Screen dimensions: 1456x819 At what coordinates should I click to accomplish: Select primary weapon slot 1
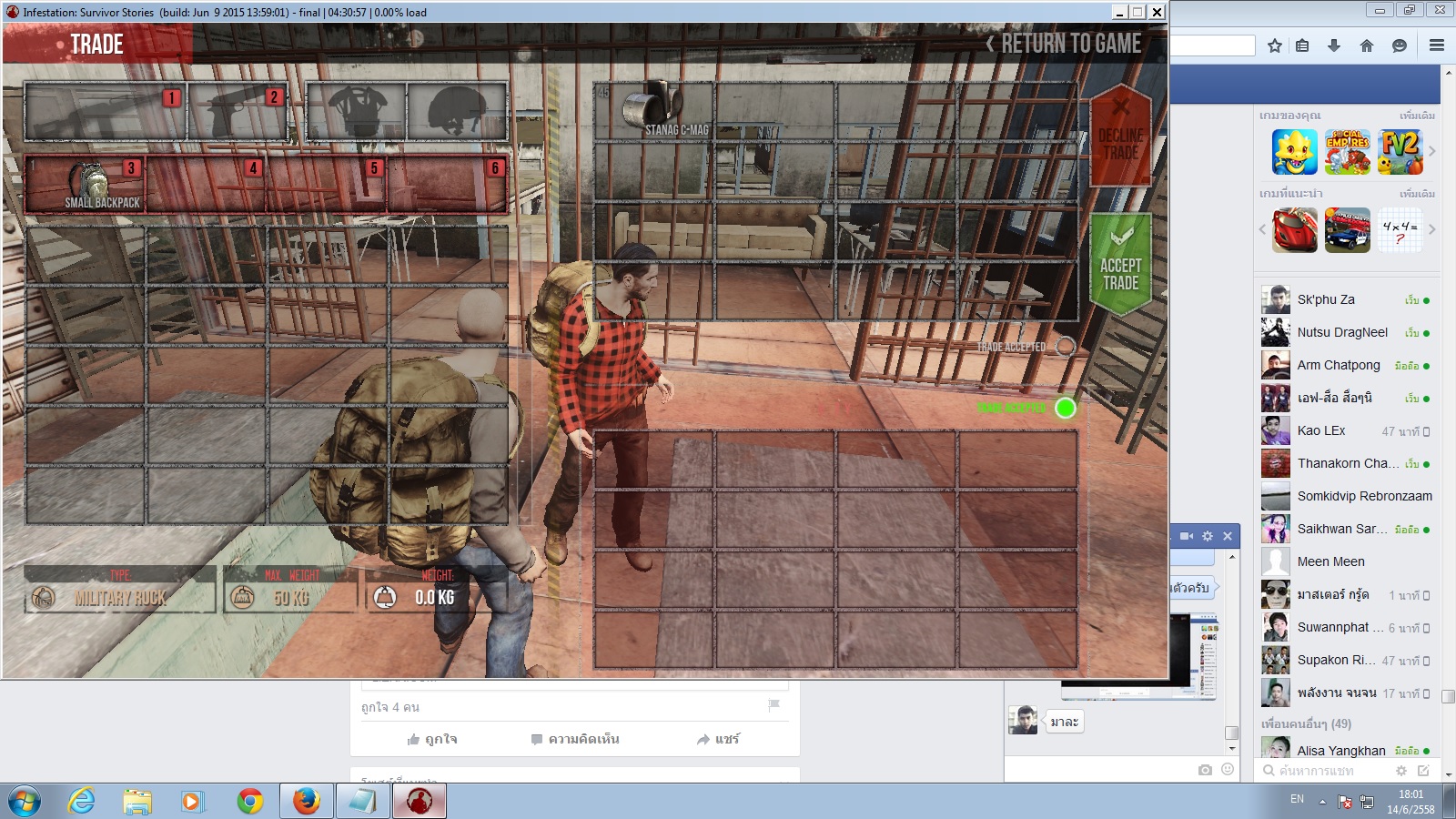105,112
